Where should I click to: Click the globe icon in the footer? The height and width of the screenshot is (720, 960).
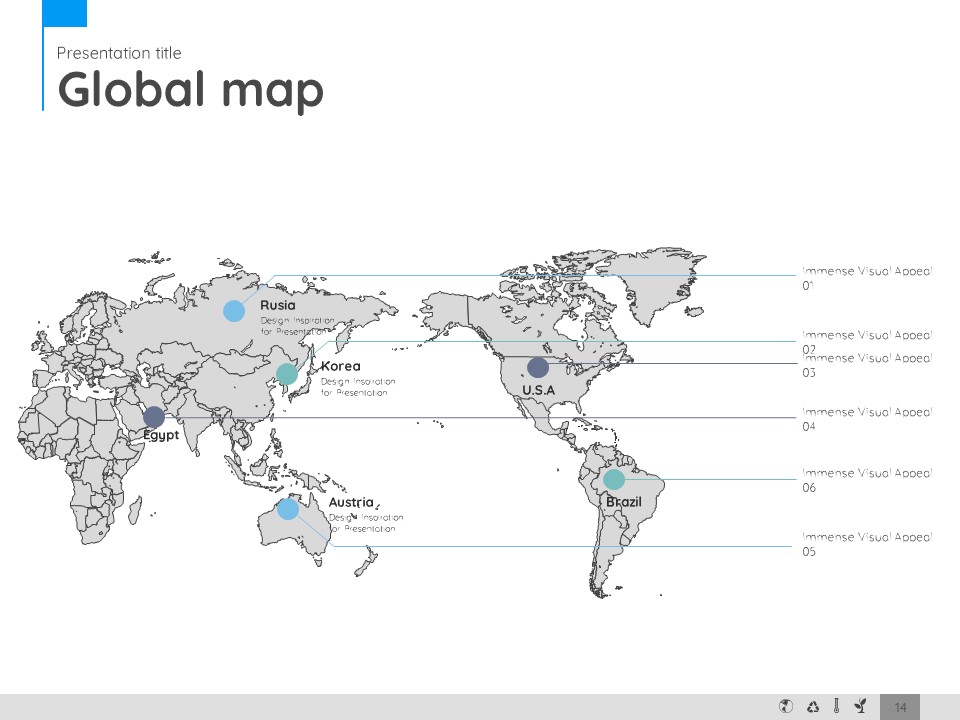(x=786, y=707)
